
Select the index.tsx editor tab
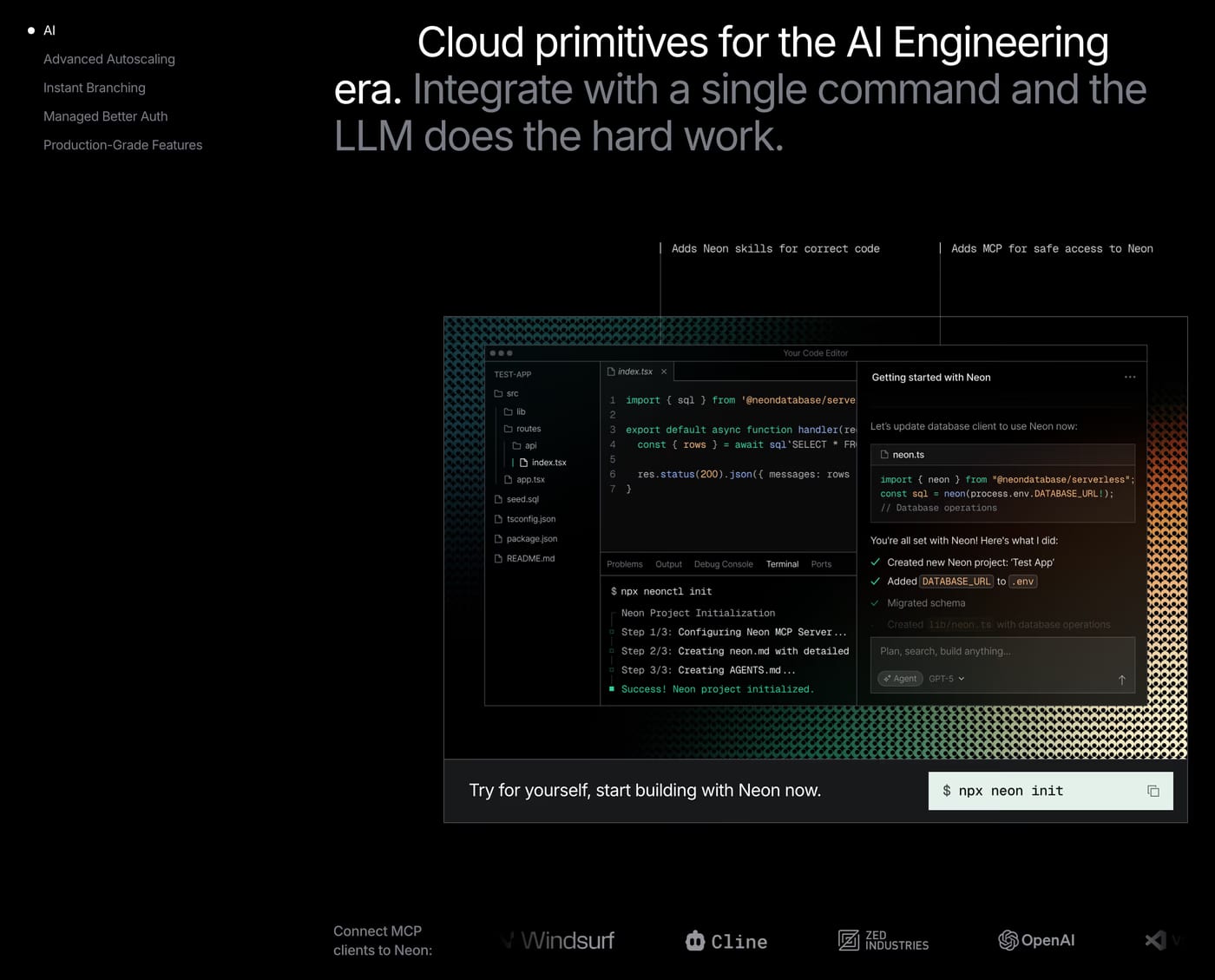point(637,372)
